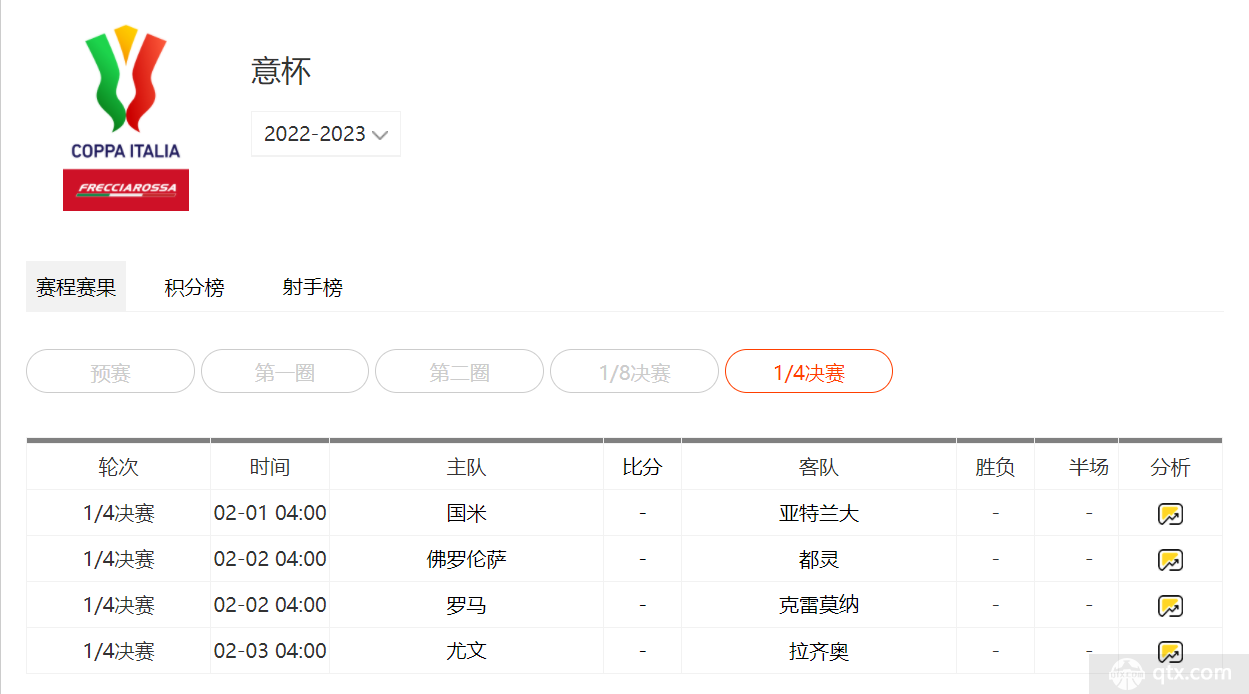Switch to the 射手榜 tab
This screenshot has width=1249, height=694.
[x=312, y=288]
